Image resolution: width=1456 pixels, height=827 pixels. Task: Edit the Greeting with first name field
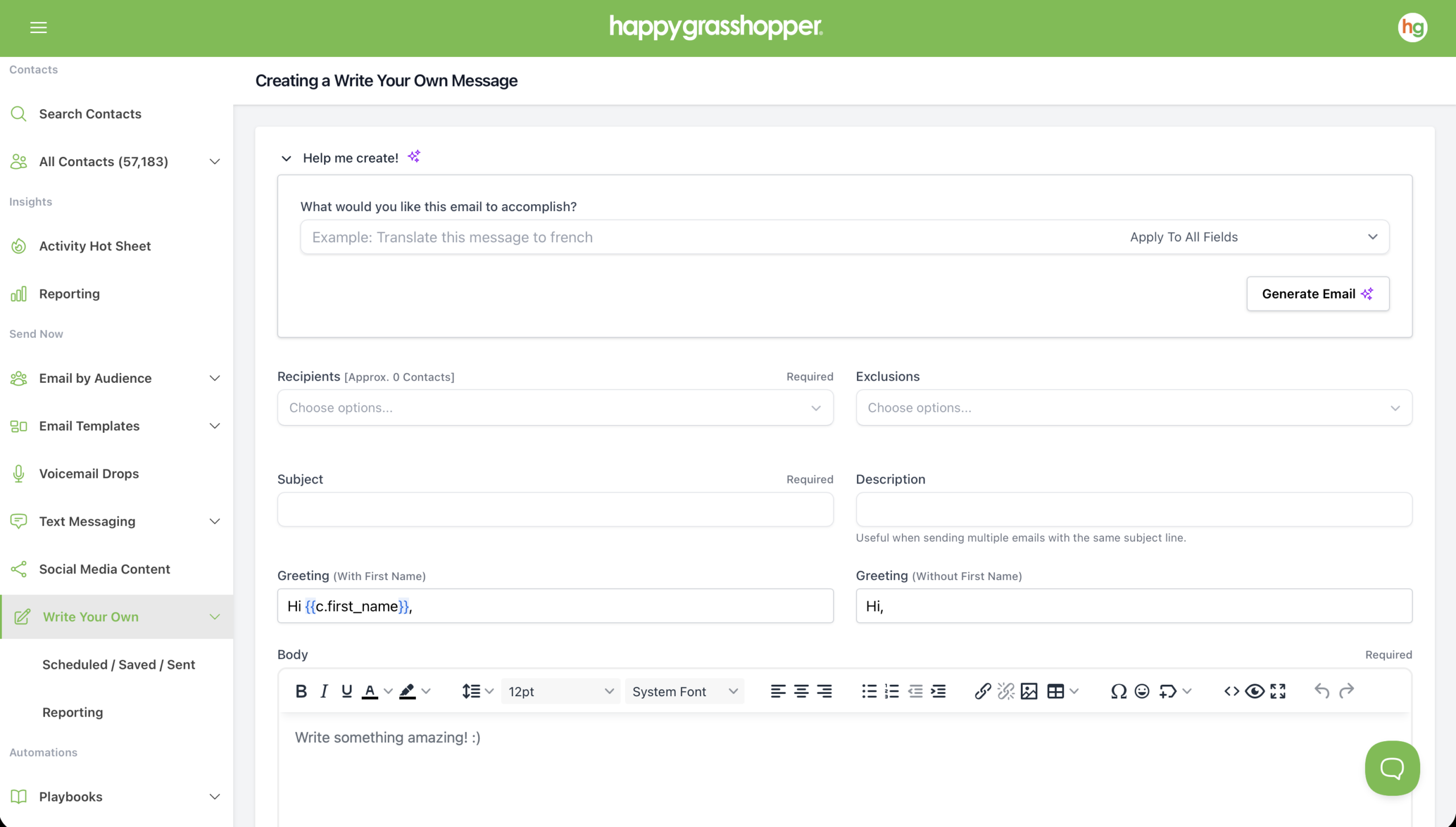click(x=555, y=606)
